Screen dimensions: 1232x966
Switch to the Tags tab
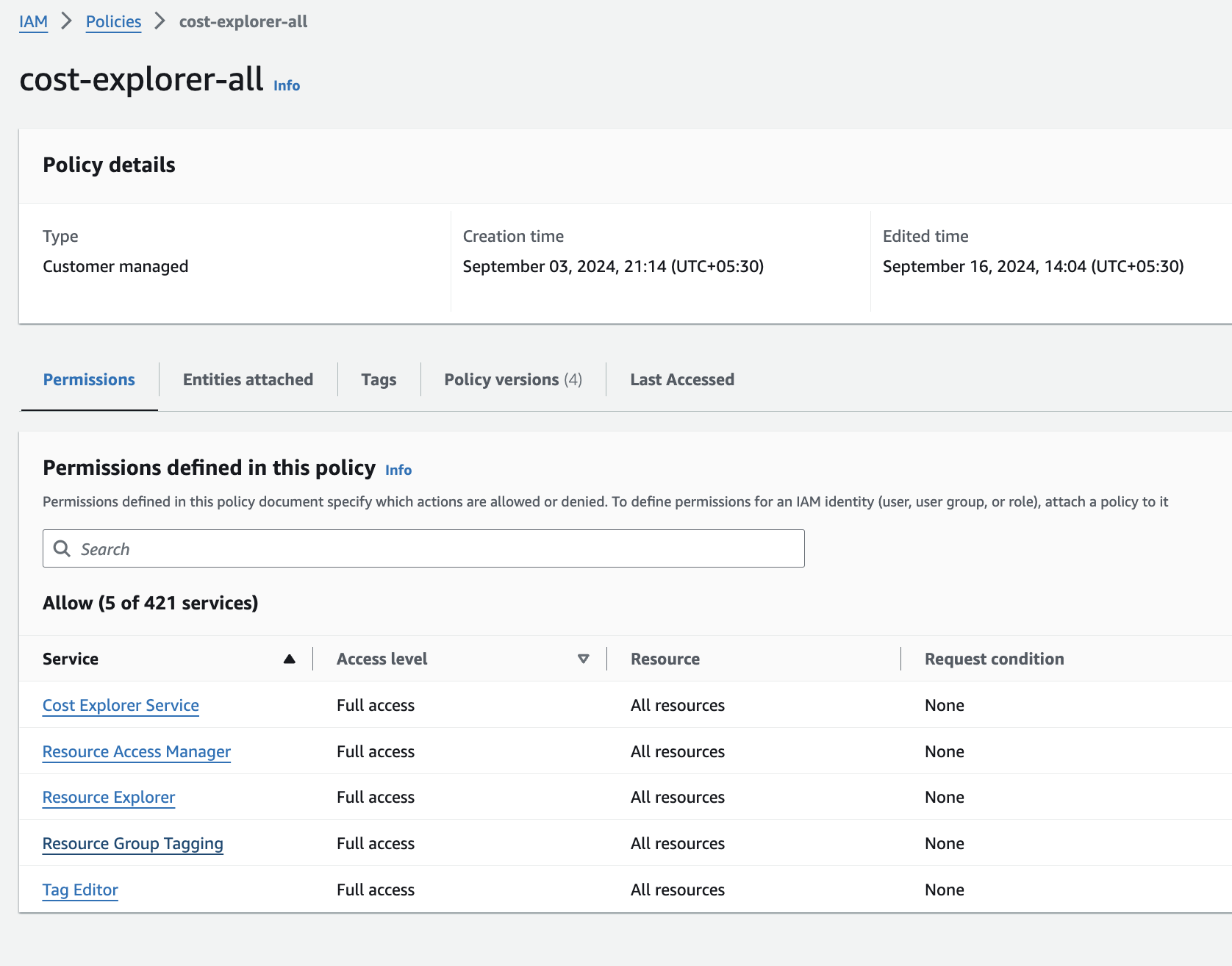(379, 379)
